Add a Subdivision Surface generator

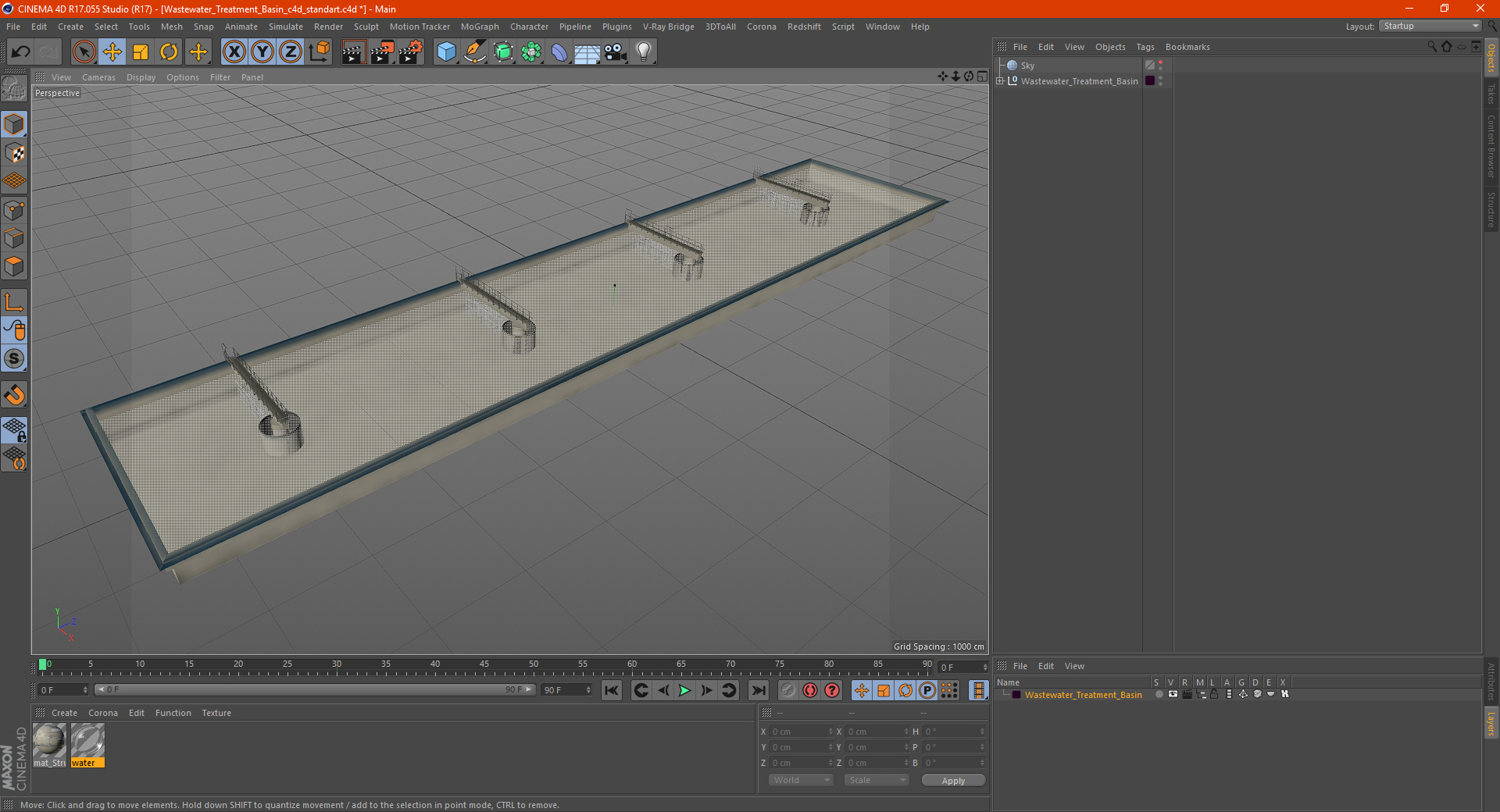[503, 52]
